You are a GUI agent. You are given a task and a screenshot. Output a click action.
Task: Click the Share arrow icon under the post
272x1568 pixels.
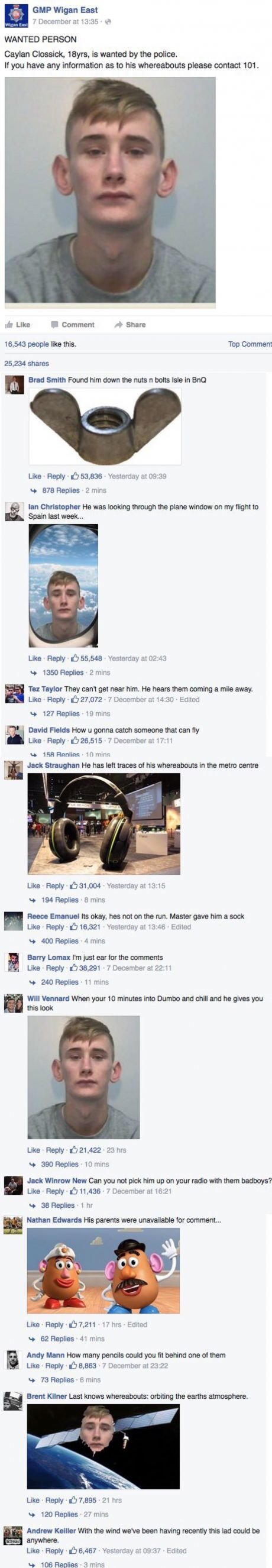click(119, 325)
